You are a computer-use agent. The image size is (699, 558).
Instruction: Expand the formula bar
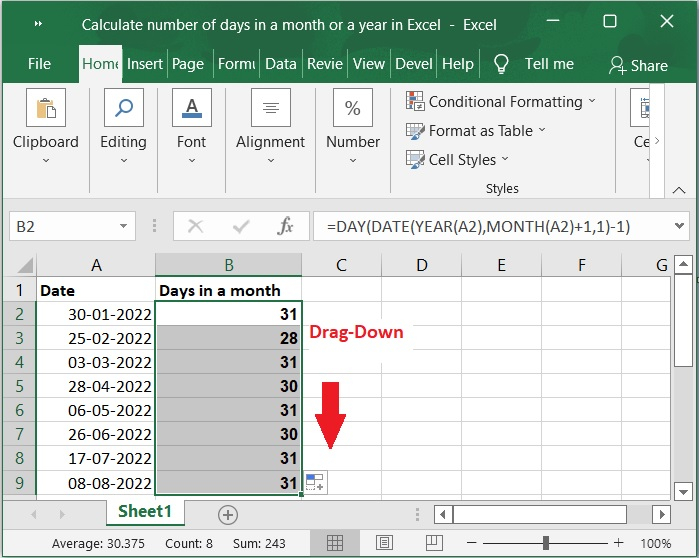point(680,227)
